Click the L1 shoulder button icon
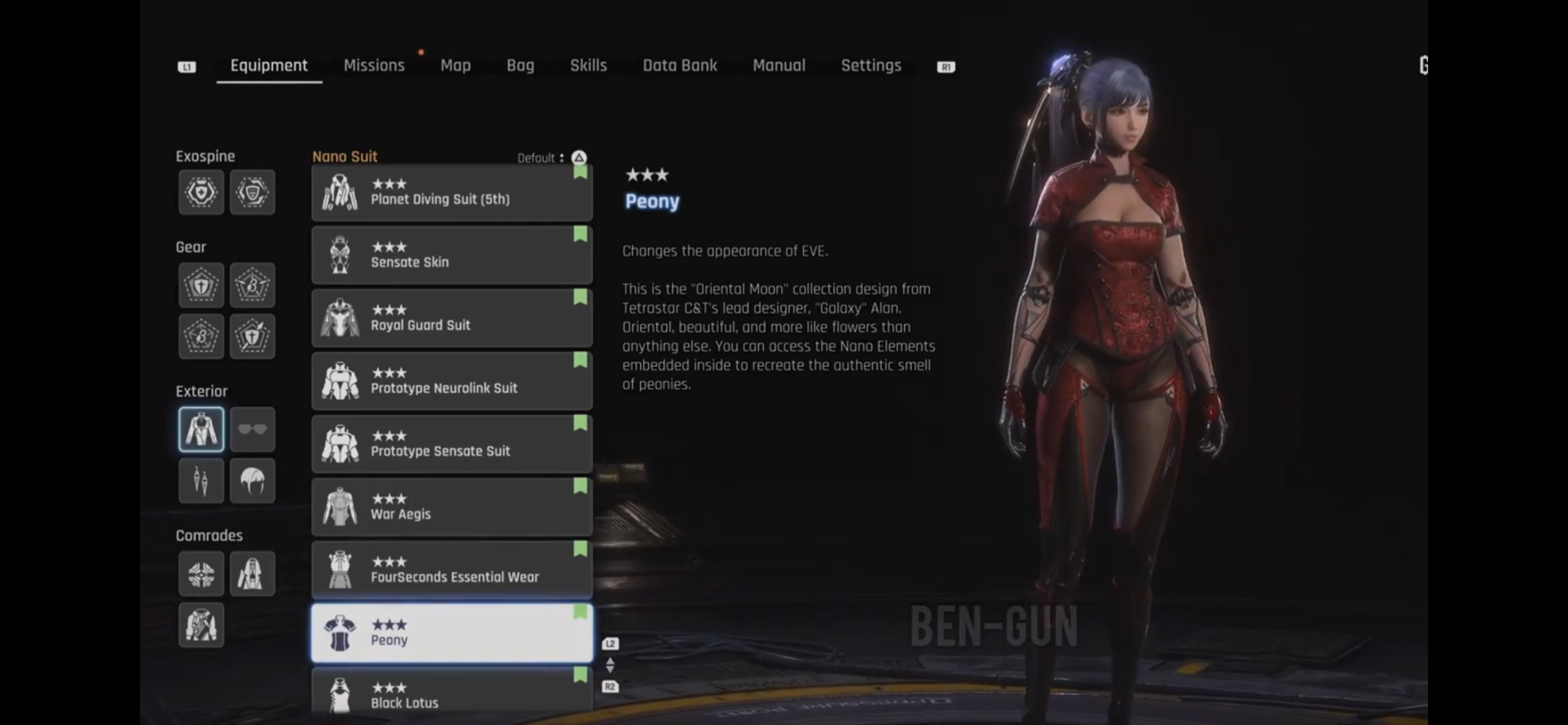This screenshot has height=725, width=1568. click(x=186, y=66)
